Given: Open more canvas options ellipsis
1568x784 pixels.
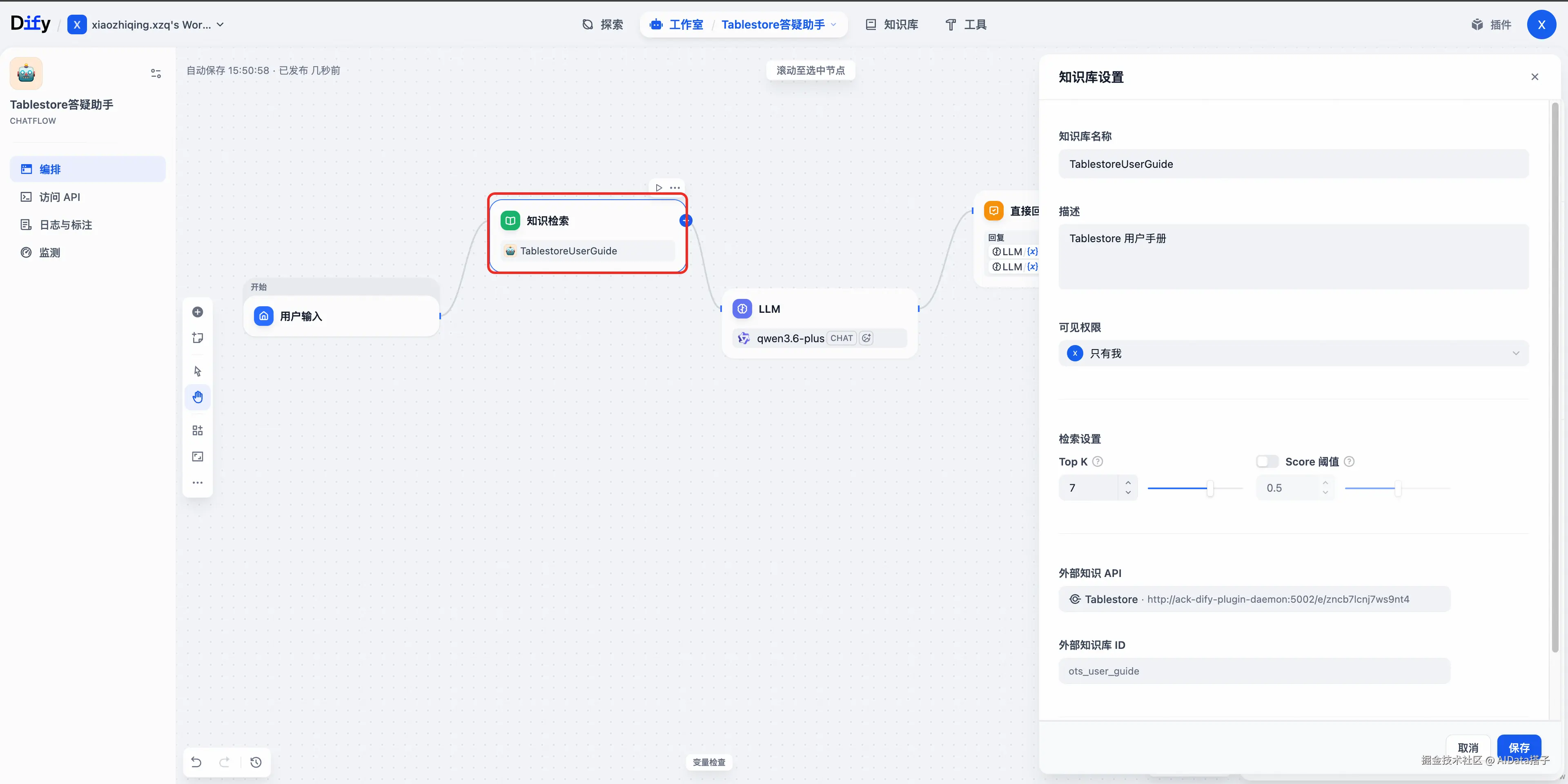Looking at the screenshot, I should (x=198, y=483).
